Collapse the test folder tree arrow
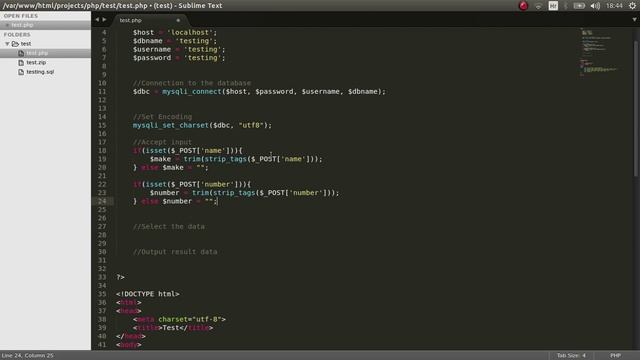 tap(7, 44)
